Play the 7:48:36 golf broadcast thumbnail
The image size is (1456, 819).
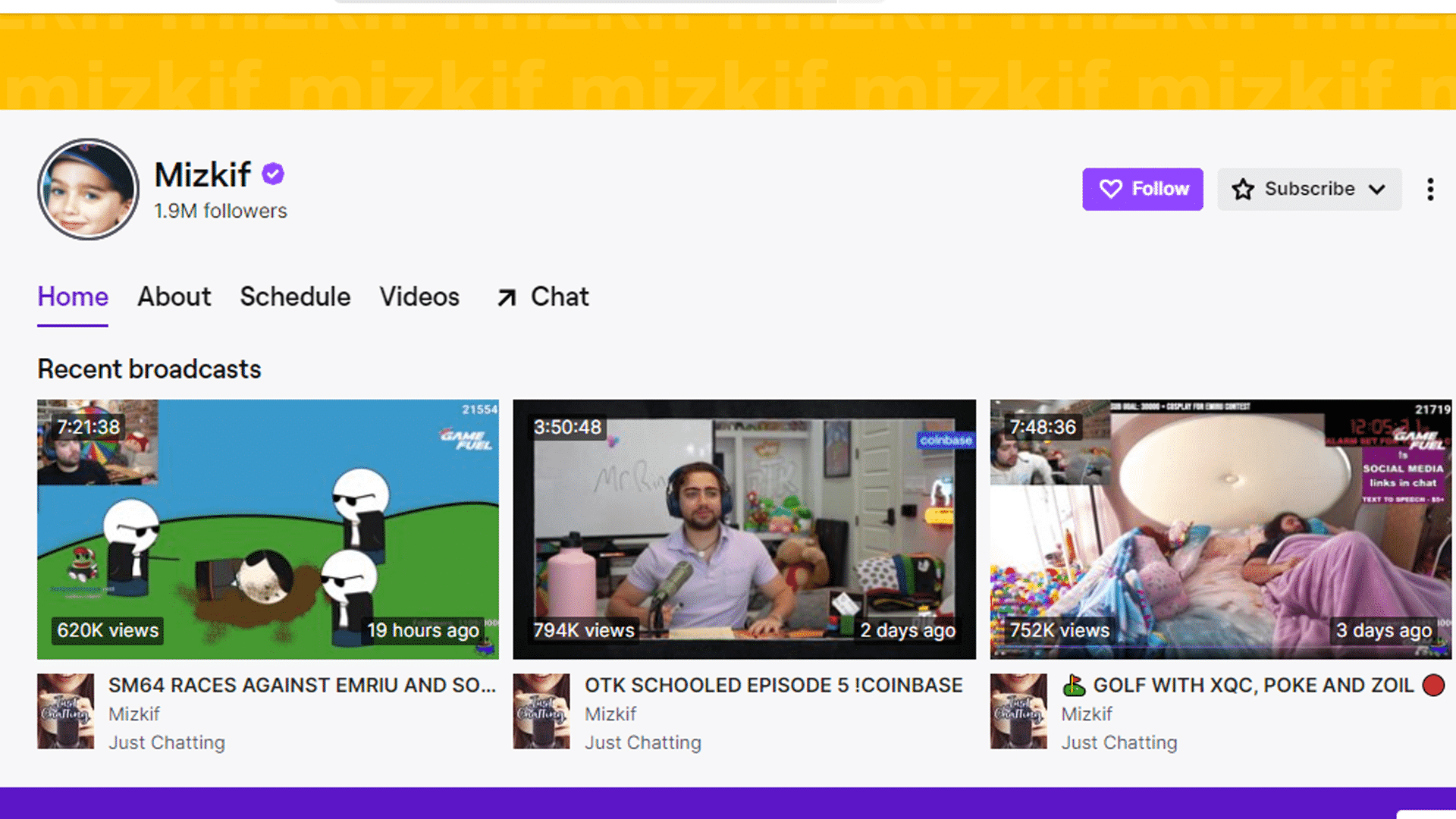pos(1221,529)
